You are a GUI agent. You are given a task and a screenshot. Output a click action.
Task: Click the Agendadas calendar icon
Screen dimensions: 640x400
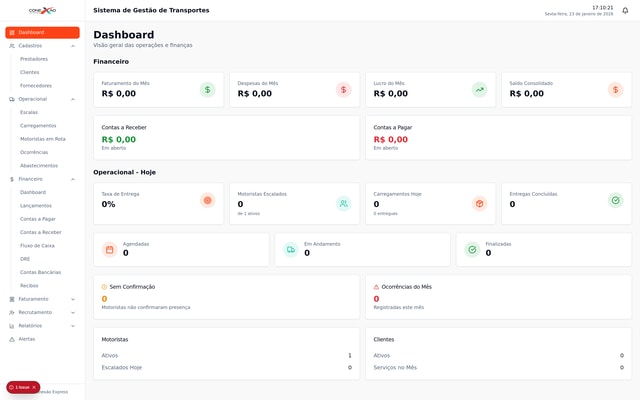(x=110, y=250)
